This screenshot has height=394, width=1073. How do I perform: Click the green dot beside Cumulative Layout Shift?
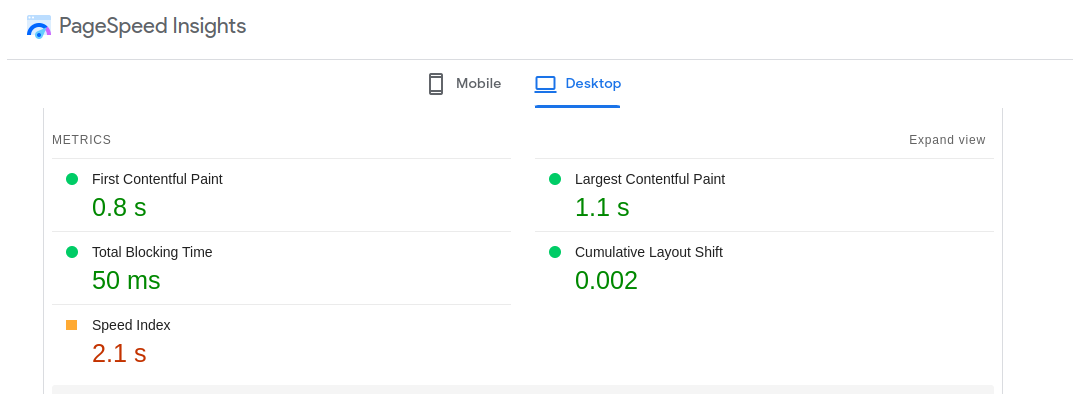555,252
